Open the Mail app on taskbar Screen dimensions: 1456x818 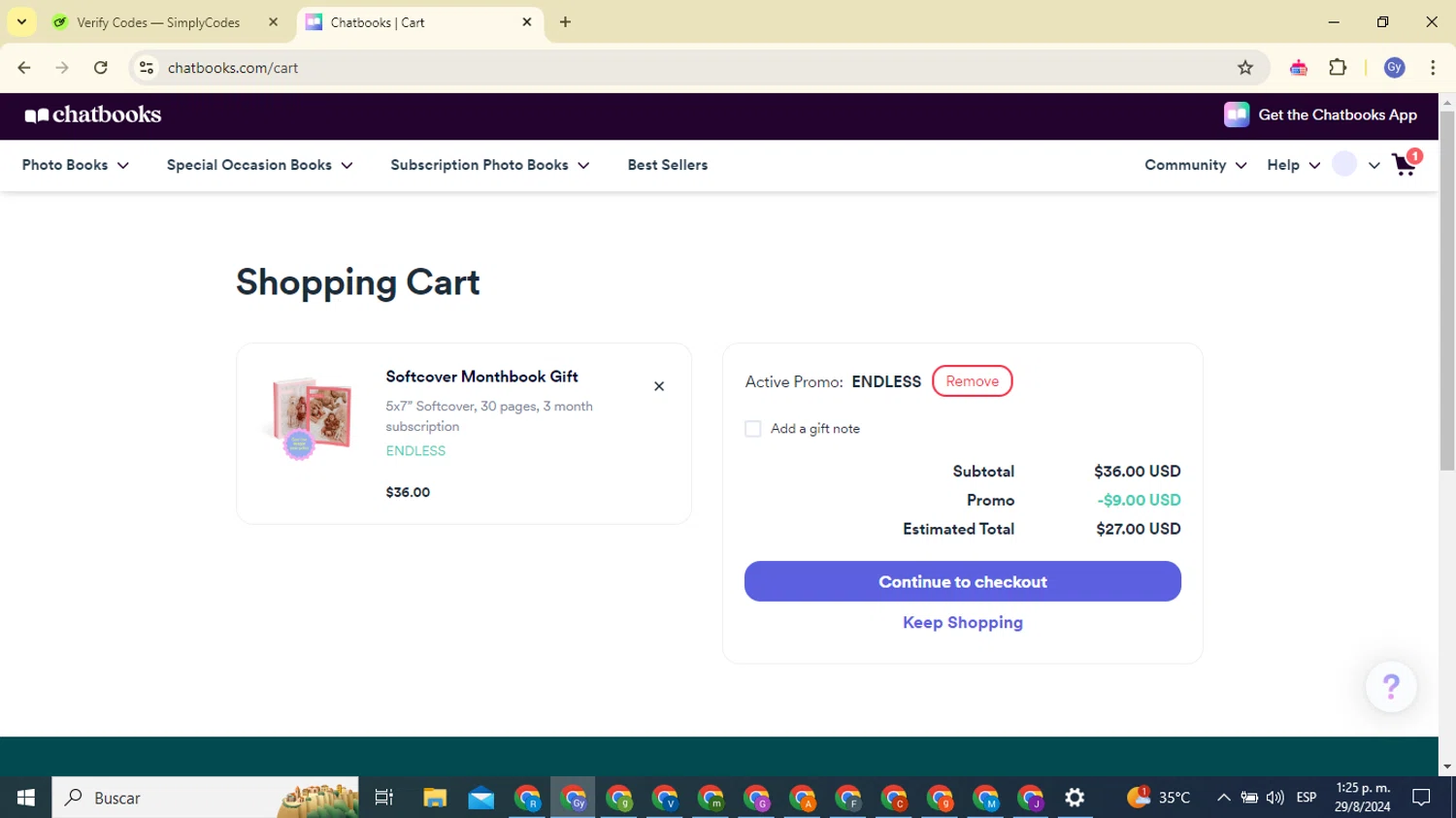pos(481,798)
